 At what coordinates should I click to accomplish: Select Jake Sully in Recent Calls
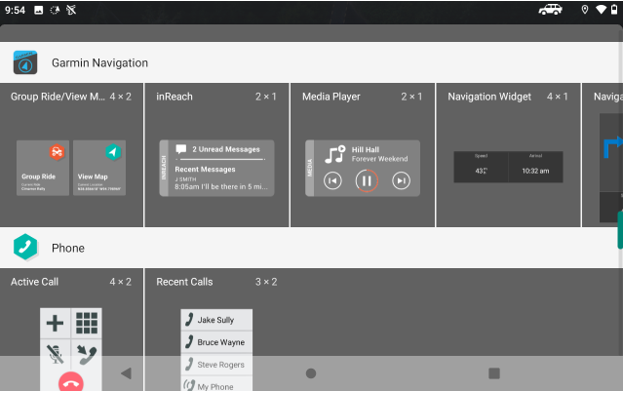tap(216, 320)
